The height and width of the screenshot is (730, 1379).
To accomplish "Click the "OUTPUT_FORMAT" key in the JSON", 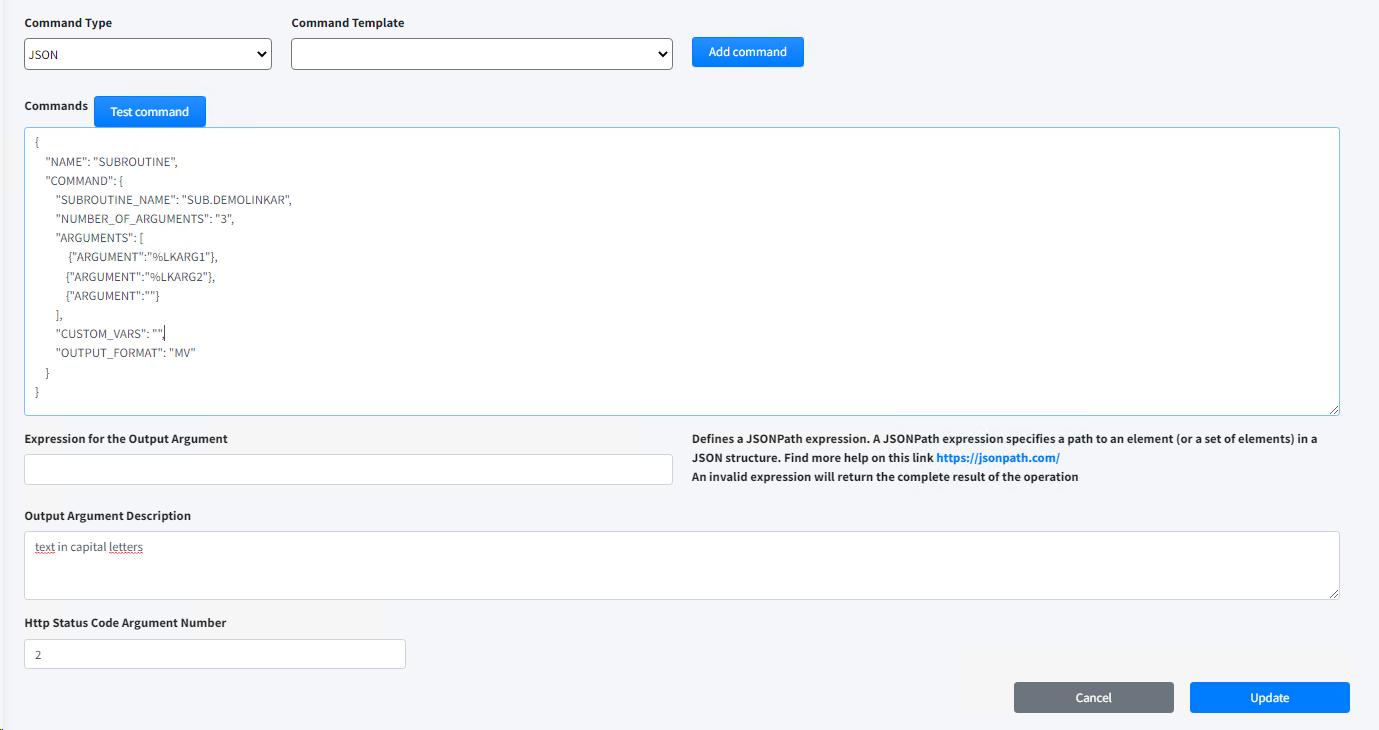I will coord(108,353).
